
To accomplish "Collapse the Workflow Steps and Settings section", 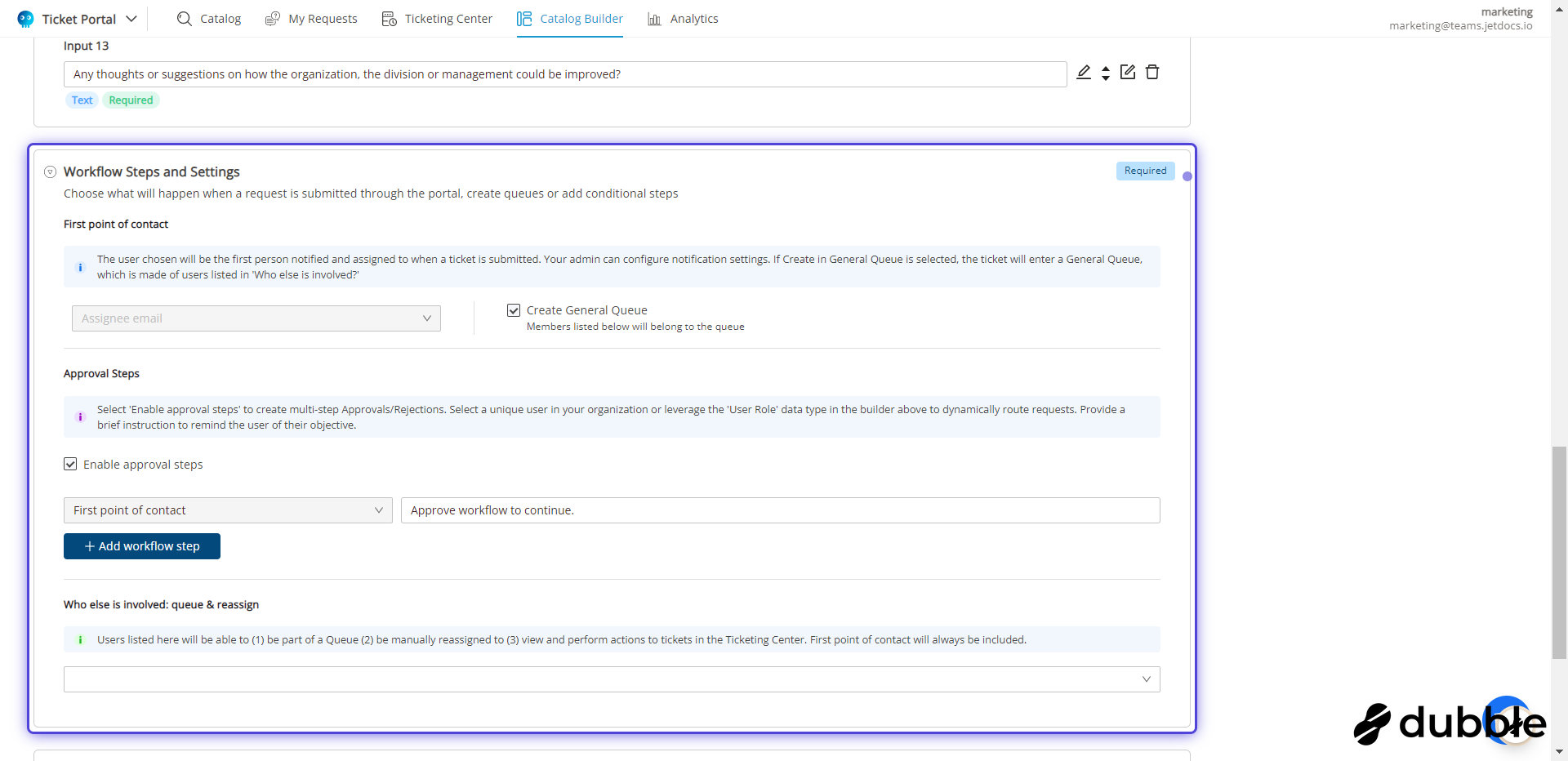I will click(x=51, y=172).
